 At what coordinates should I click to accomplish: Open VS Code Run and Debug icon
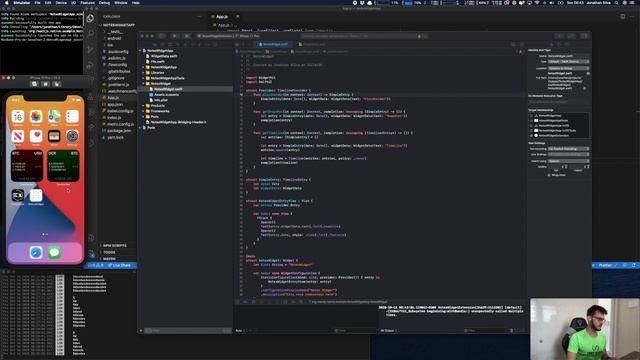(90, 66)
